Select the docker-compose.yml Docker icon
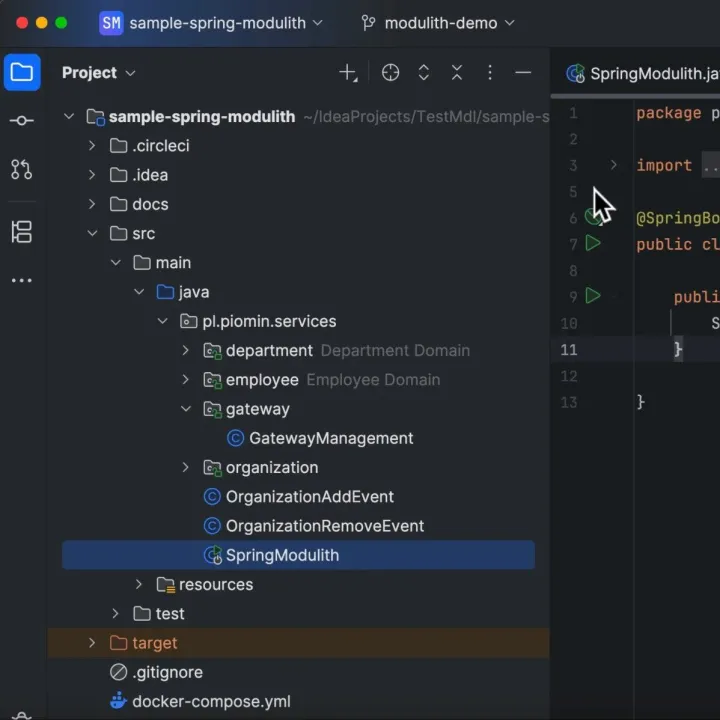This screenshot has height=720, width=720. [118, 701]
